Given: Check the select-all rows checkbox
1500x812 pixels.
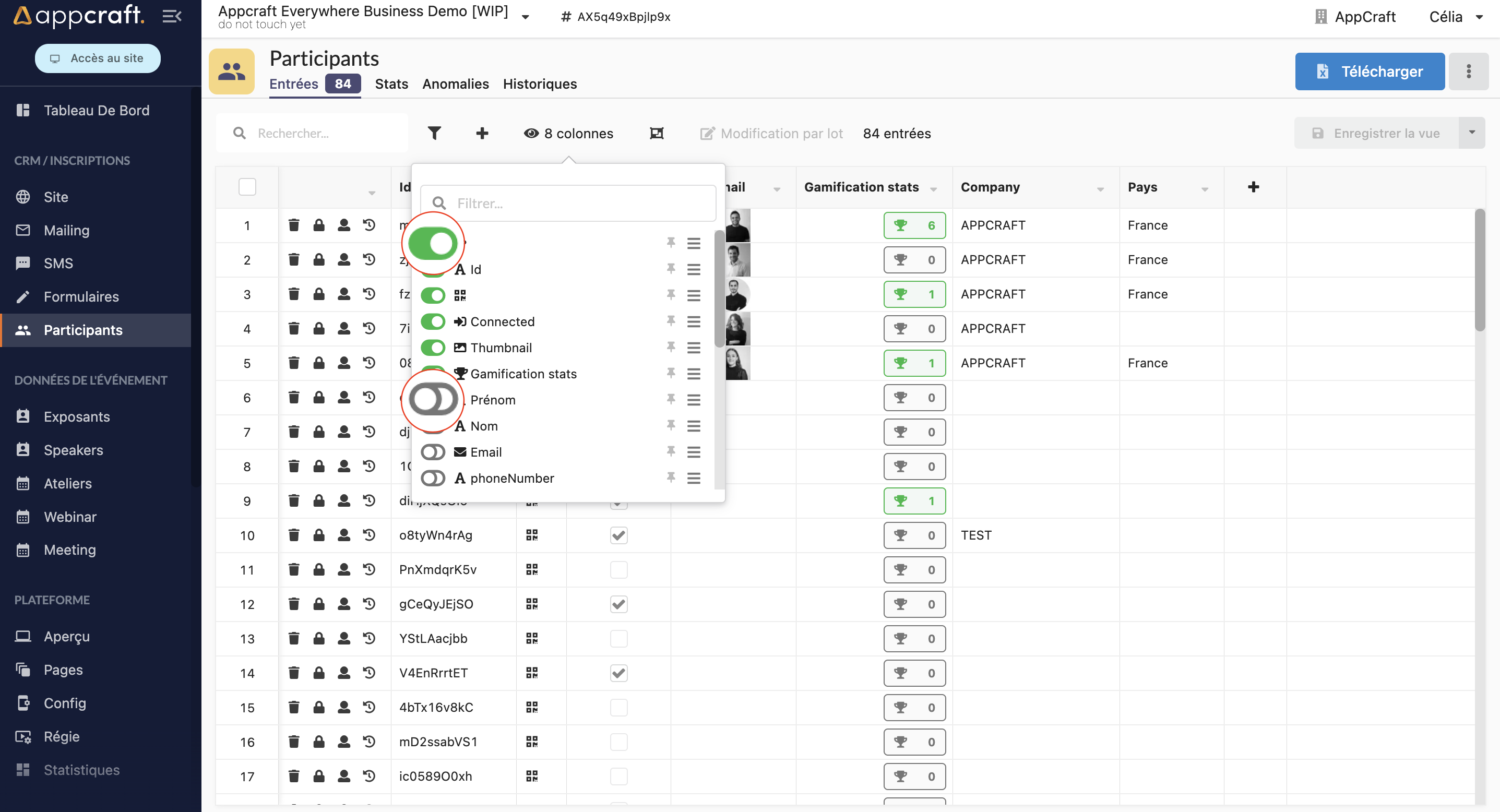Looking at the screenshot, I should click(x=247, y=187).
